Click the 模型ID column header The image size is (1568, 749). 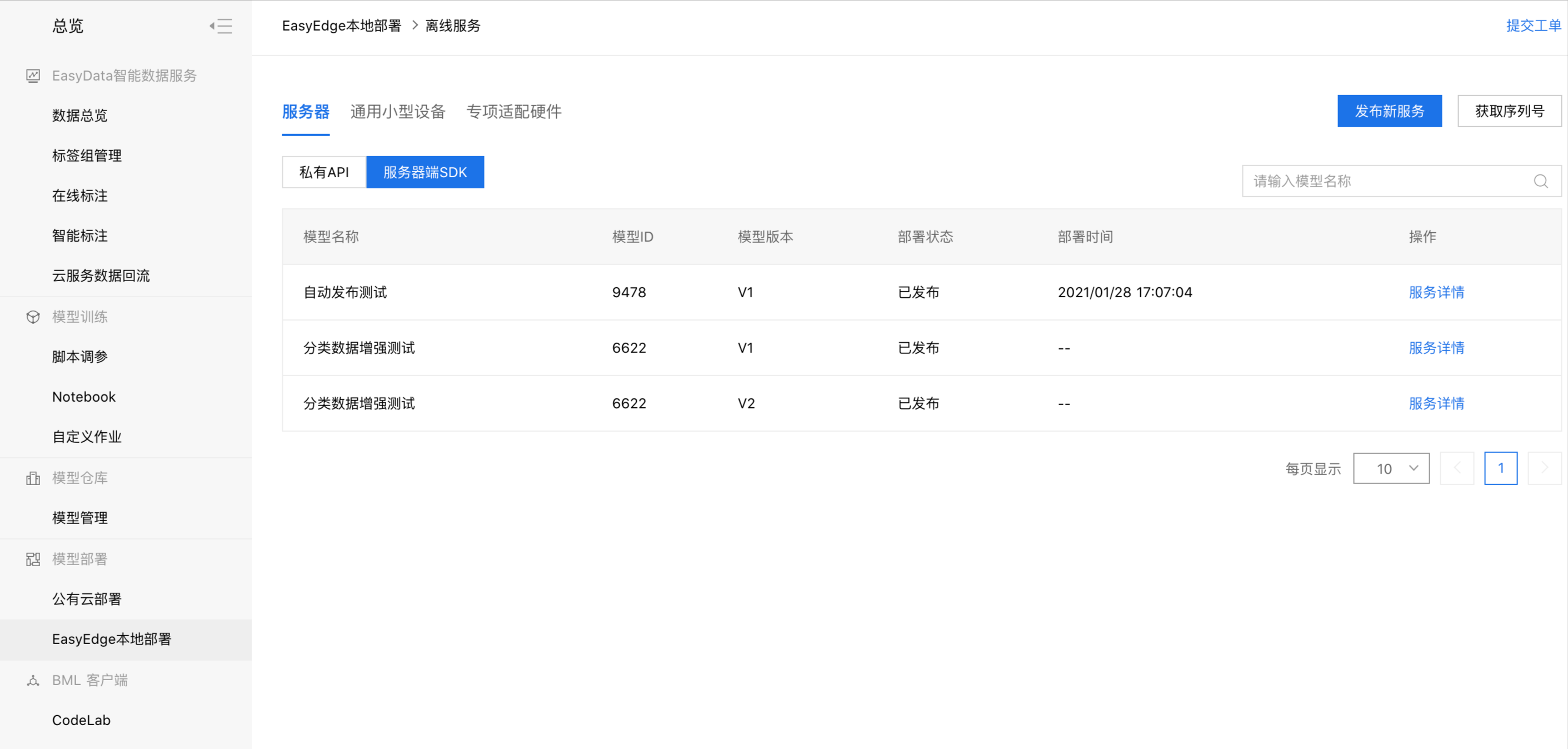tap(632, 237)
